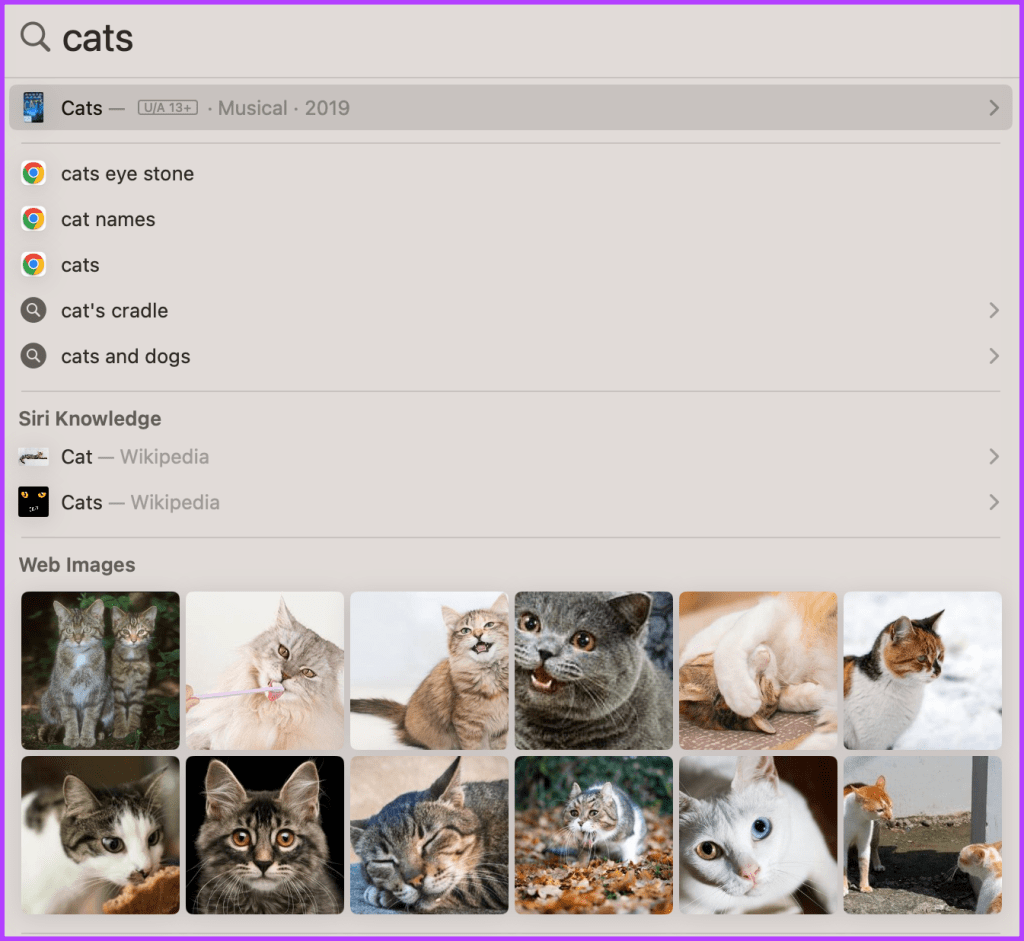Open the cat names suggestion

click(x=108, y=219)
